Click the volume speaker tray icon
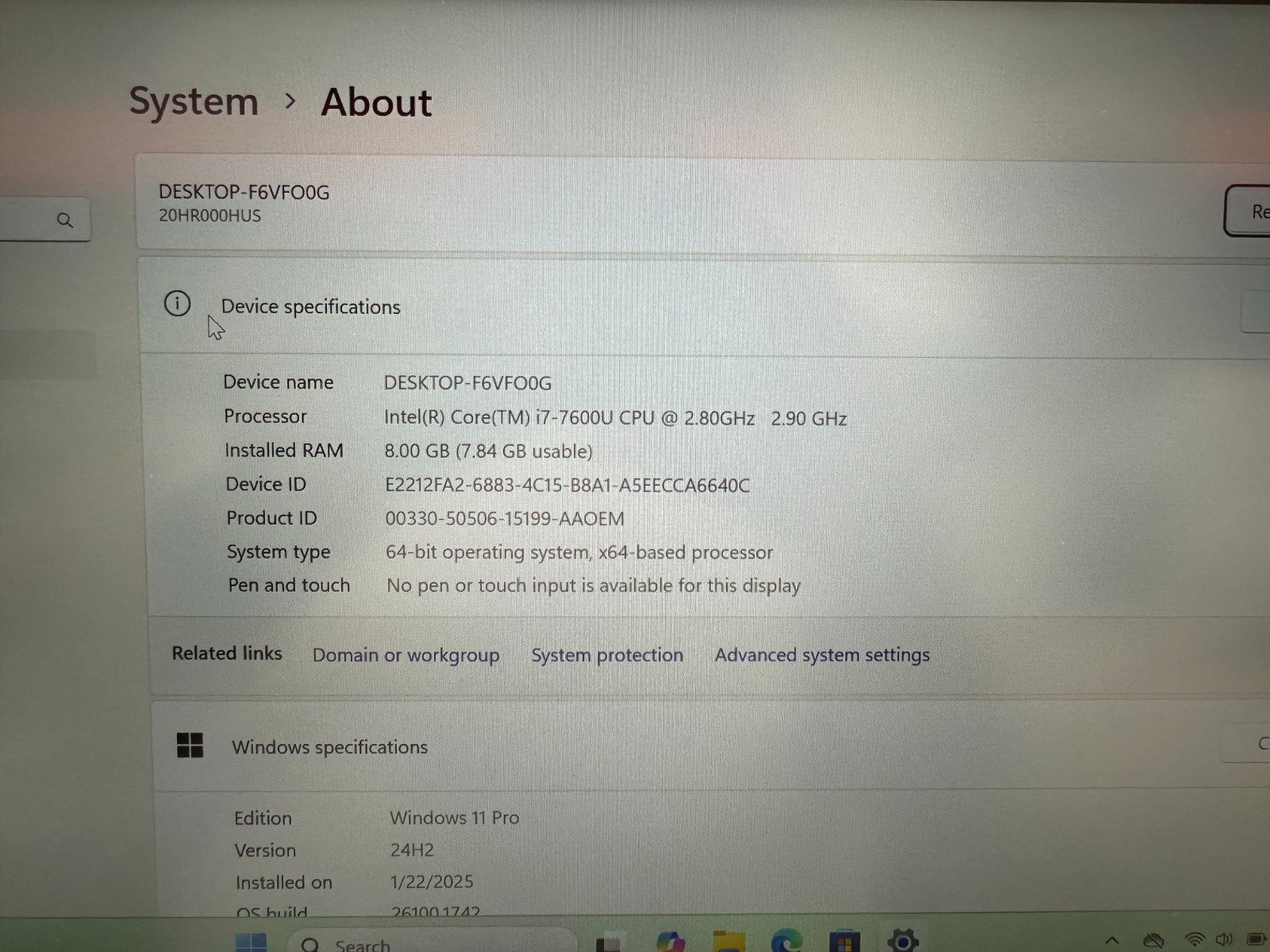 pyautogui.click(x=1224, y=940)
